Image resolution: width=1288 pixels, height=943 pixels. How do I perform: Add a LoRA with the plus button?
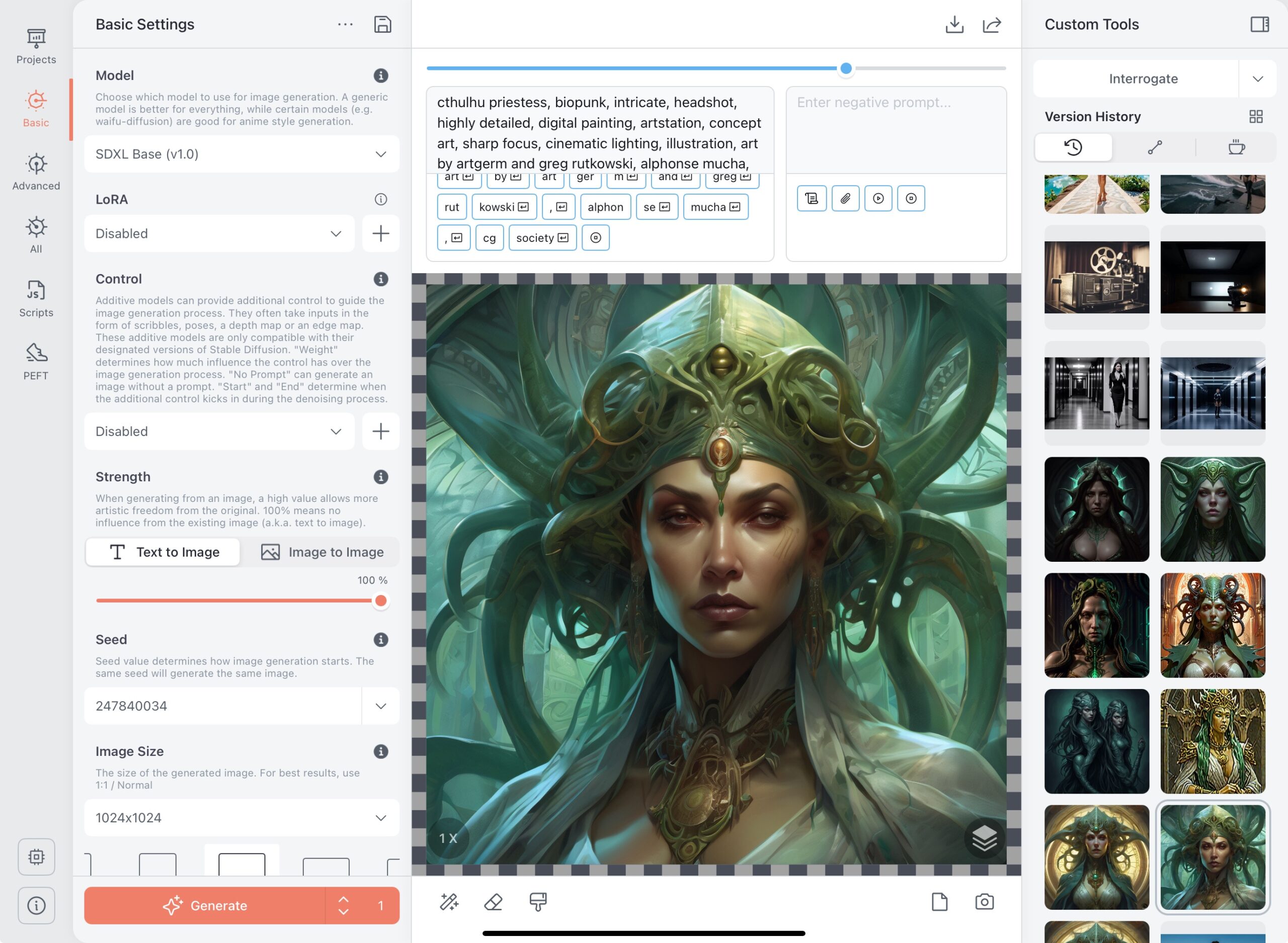[381, 233]
